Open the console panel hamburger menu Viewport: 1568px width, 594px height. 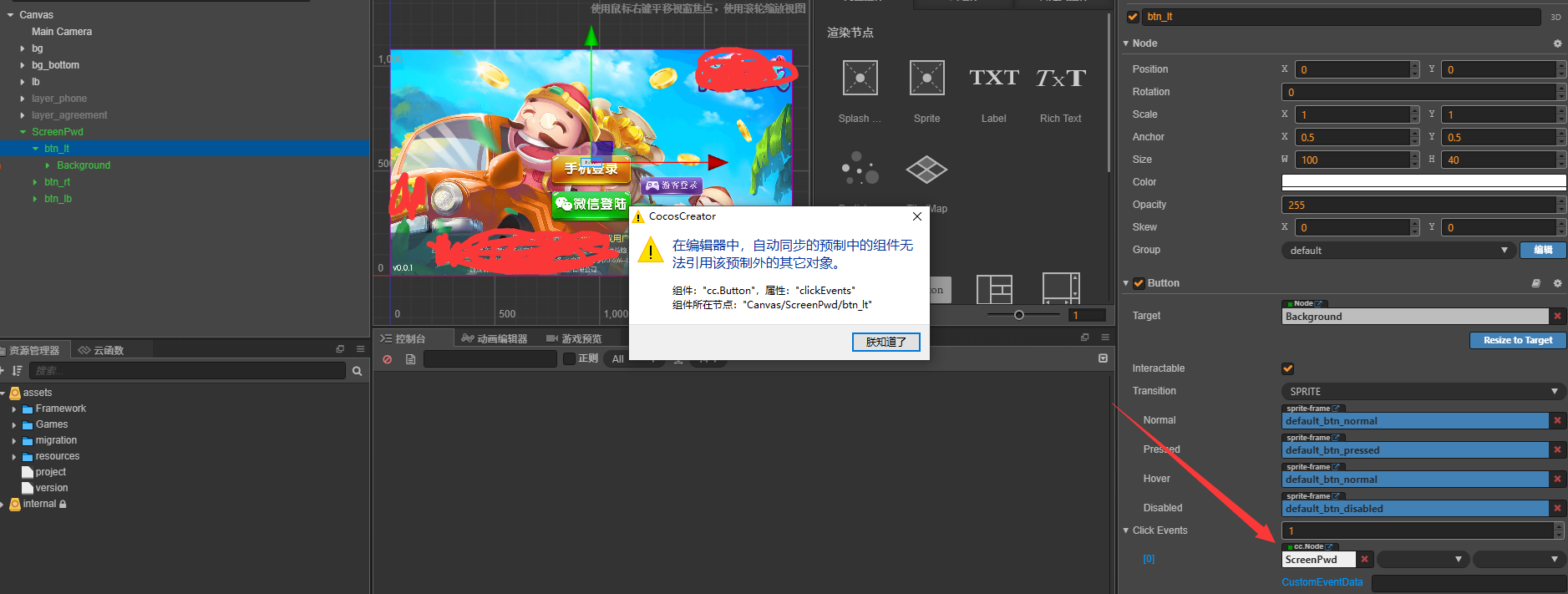(x=1104, y=338)
